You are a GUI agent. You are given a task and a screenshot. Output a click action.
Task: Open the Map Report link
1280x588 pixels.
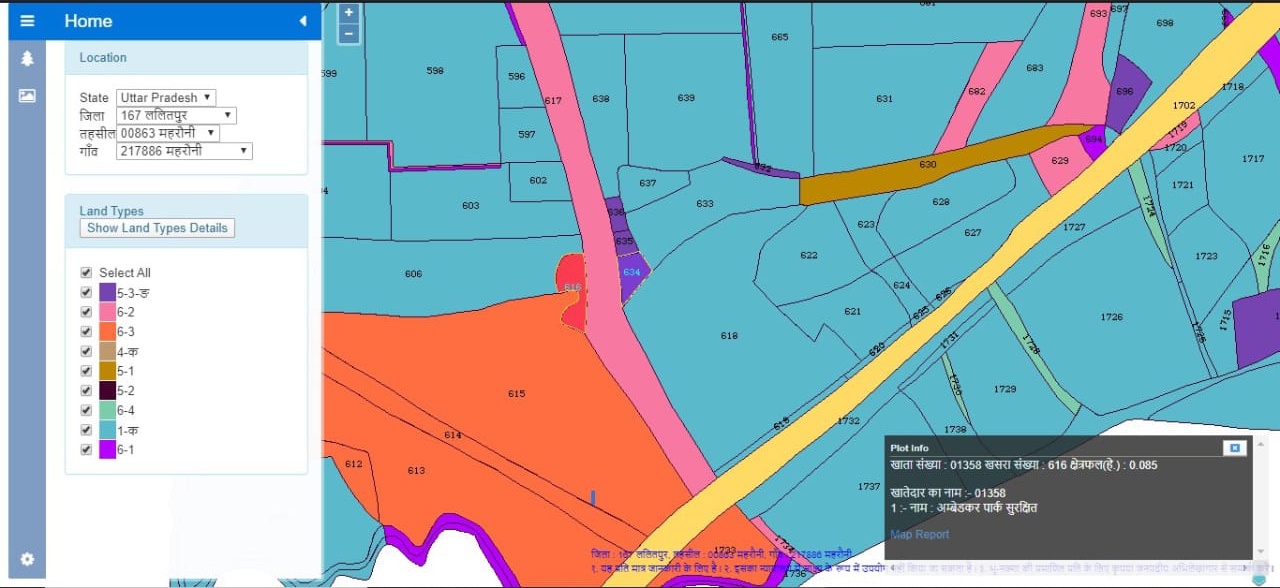pyautogui.click(x=919, y=534)
